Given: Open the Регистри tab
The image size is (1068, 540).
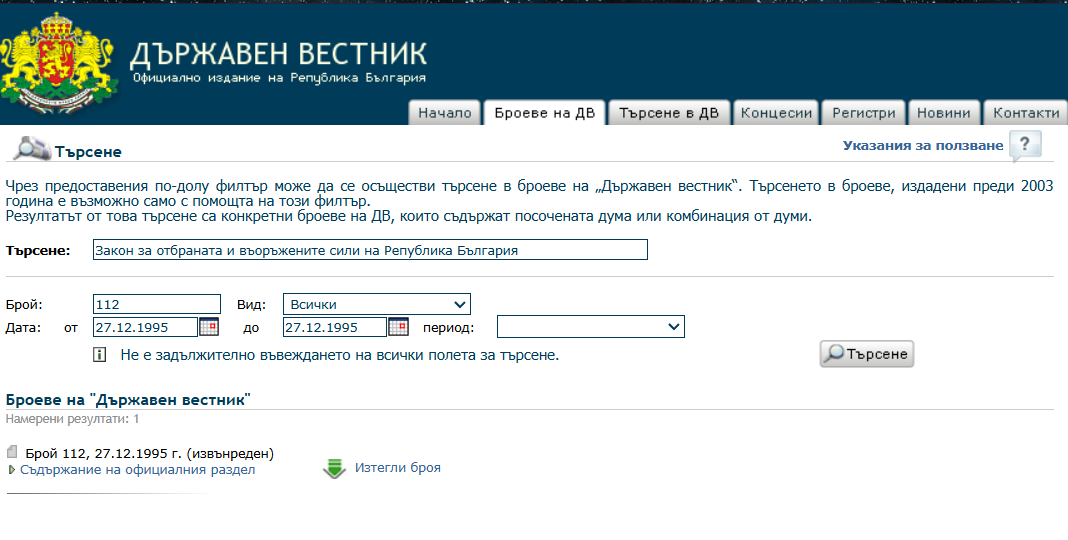Looking at the screenshot, I should pos(864,113).
